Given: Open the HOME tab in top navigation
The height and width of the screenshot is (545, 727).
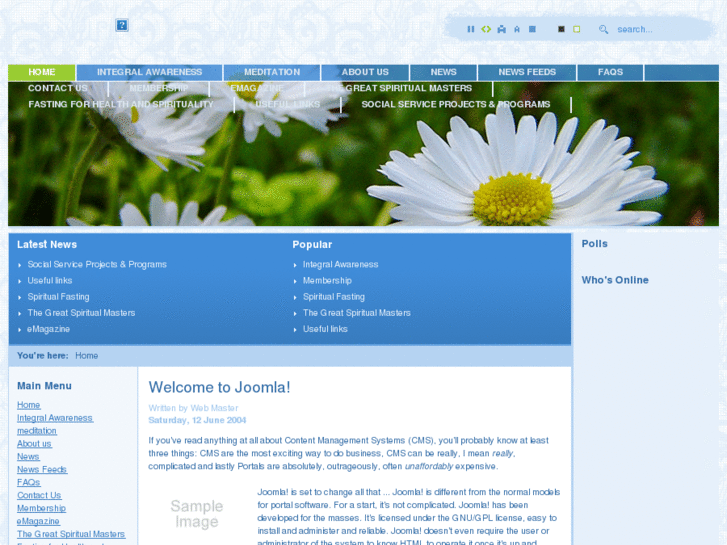Looking at the screenshot, I should (42, 72).
